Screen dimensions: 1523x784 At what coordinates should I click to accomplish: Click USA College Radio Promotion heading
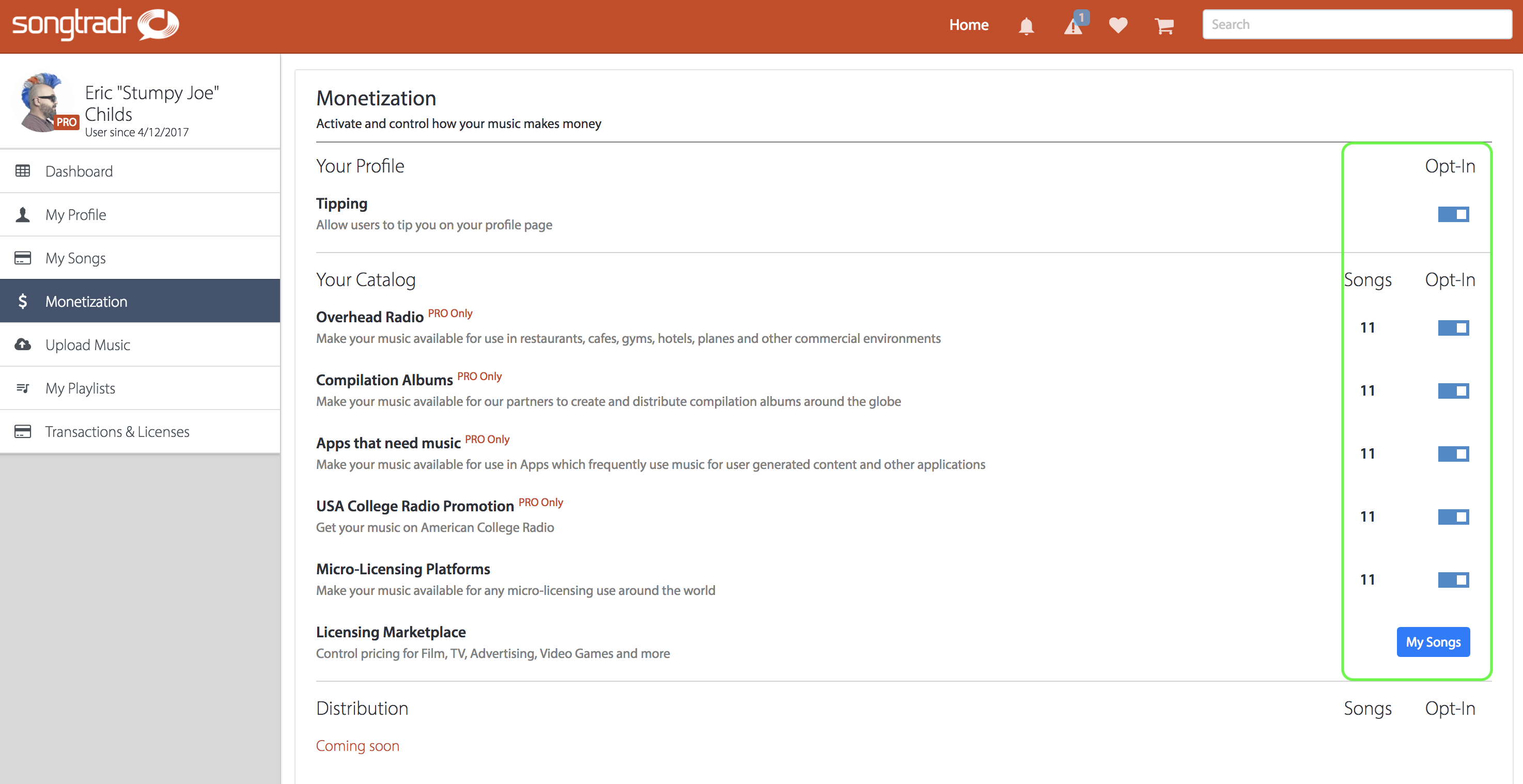pyautogui.click(x=415, y=506)
